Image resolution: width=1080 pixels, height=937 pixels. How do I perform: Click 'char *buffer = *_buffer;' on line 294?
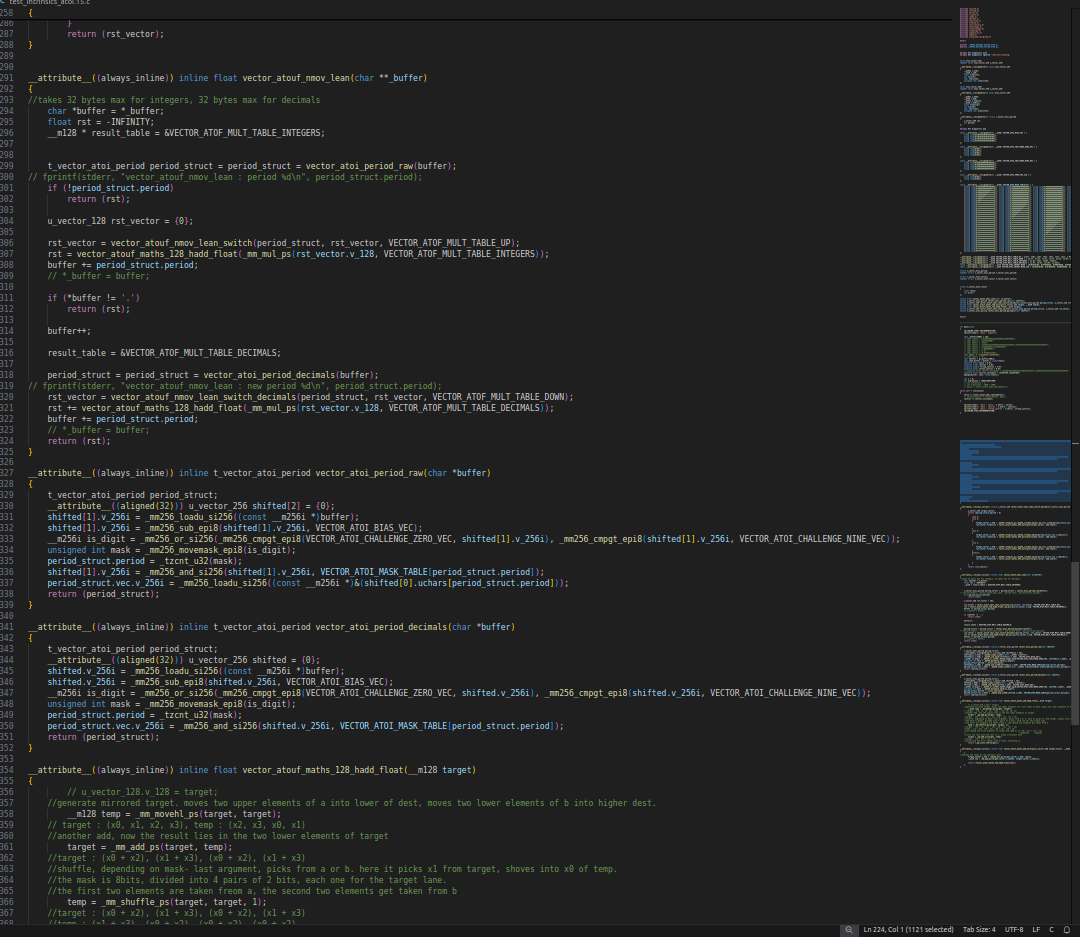(x=106, y=111)
